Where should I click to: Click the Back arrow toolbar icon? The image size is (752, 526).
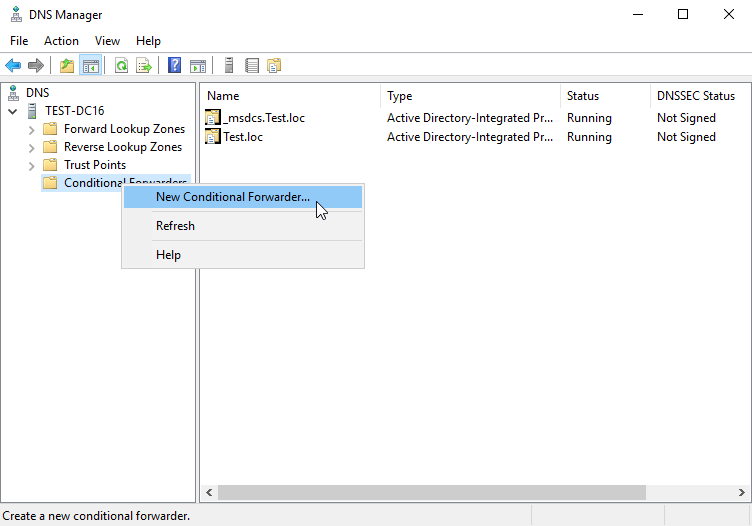(13, 65)
